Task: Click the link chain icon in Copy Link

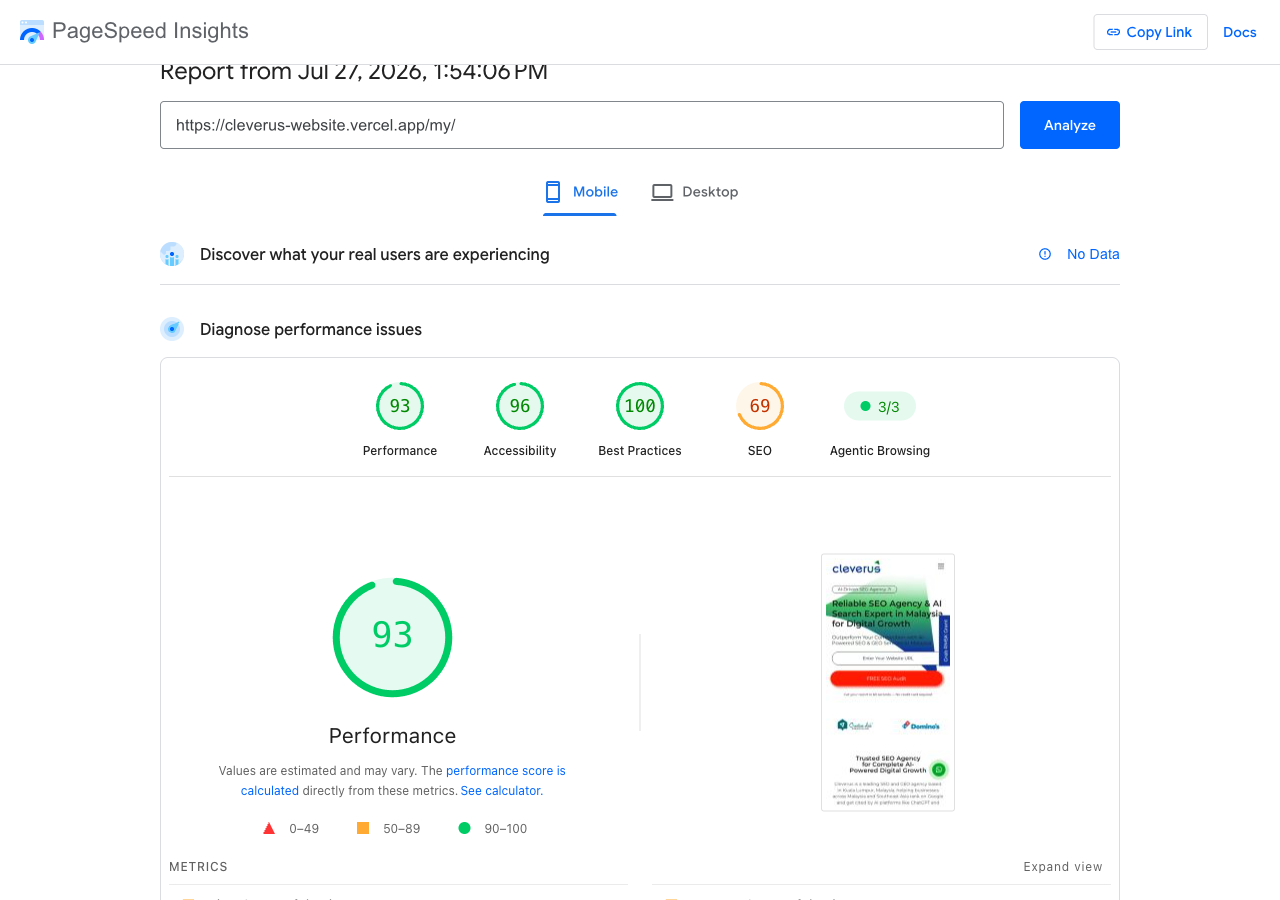Action: [x=1113, y=32]
